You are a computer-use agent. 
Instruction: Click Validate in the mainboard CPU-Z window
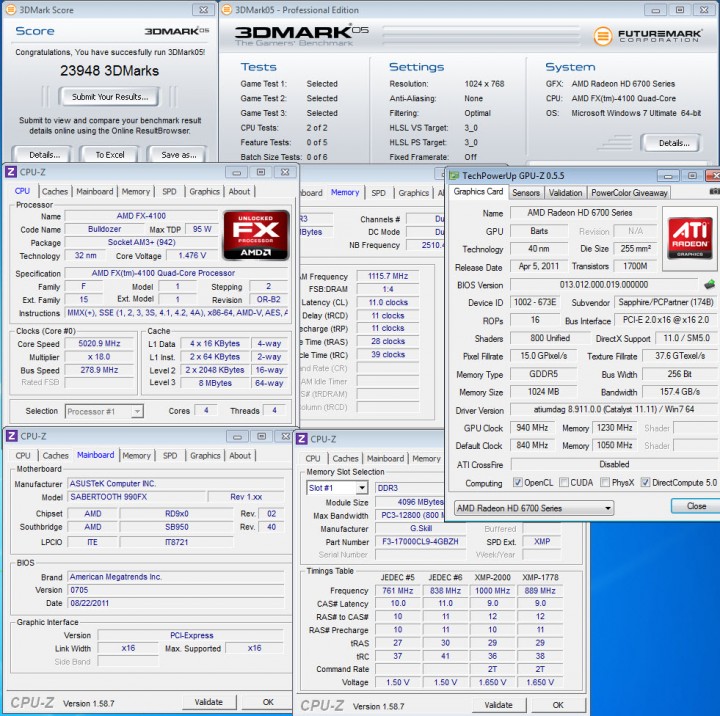[x=209, y=702]
